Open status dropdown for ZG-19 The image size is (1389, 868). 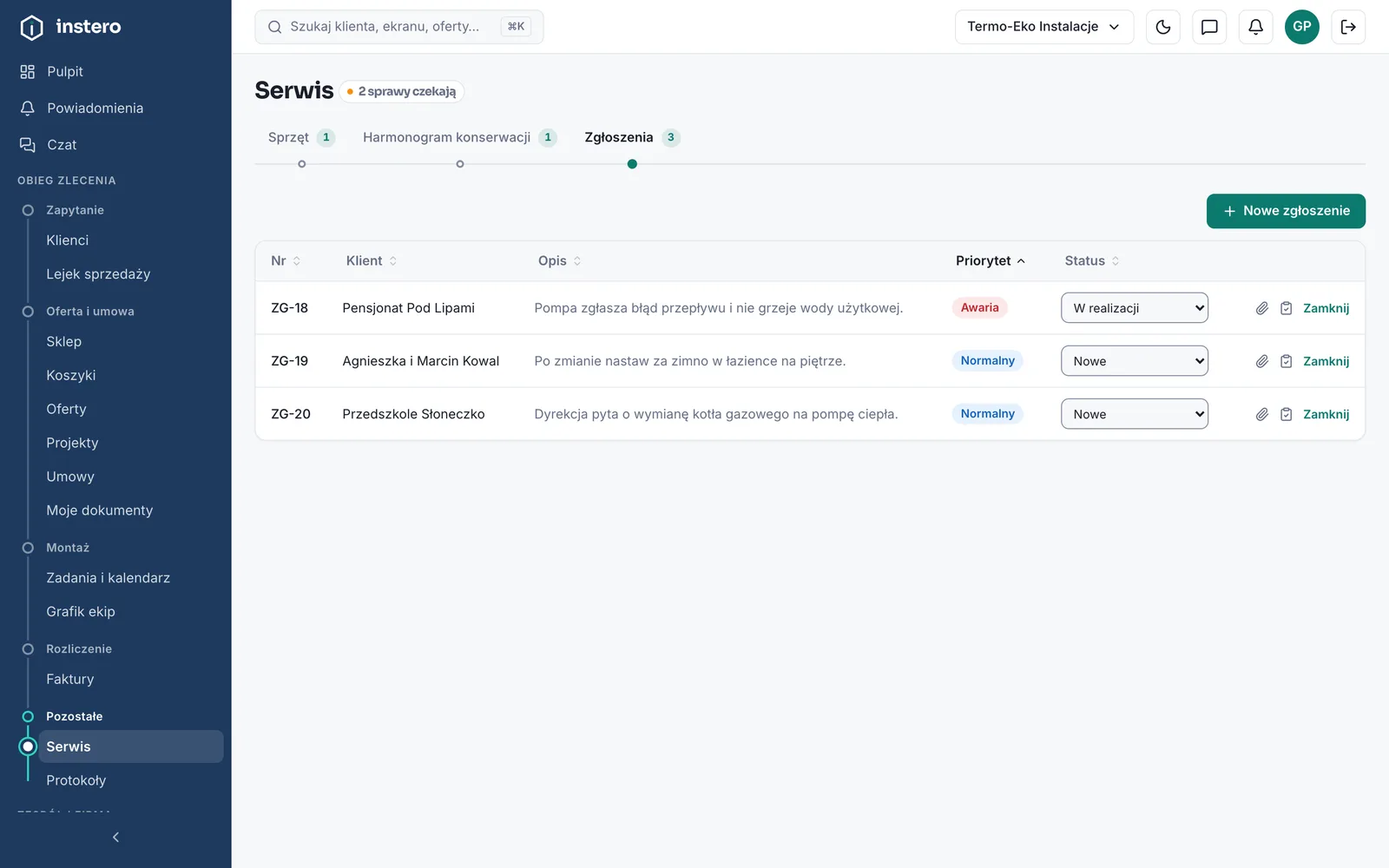pyautogui.click(x=1135, y=361)
